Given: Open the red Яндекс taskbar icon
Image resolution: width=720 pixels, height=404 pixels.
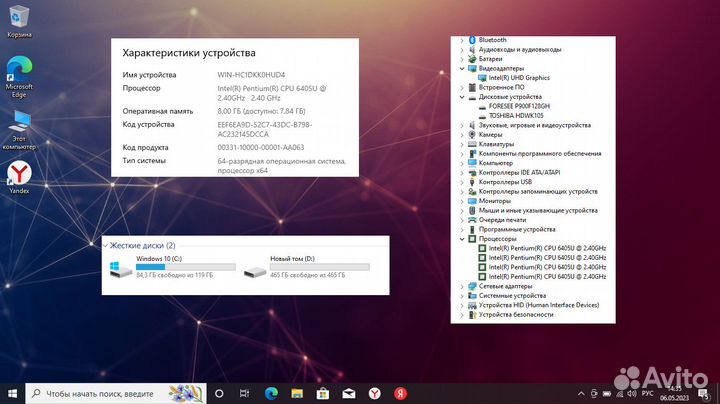Looking at the screenshot, I should tap(400, 393).
